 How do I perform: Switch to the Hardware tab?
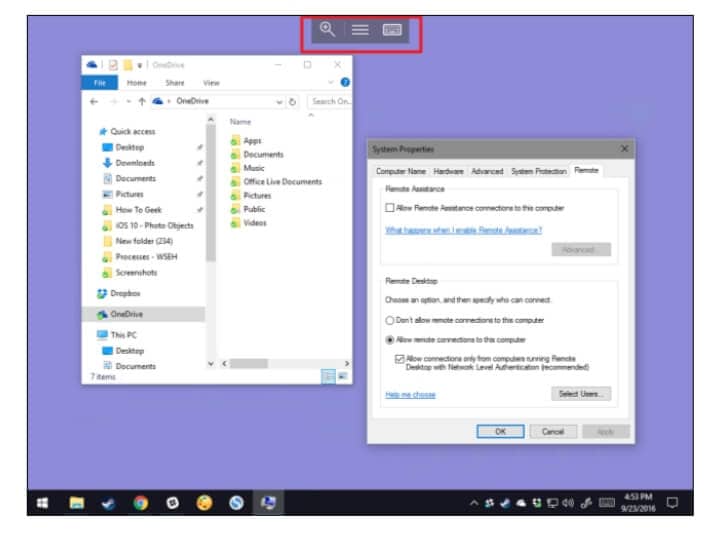(448, 171)
